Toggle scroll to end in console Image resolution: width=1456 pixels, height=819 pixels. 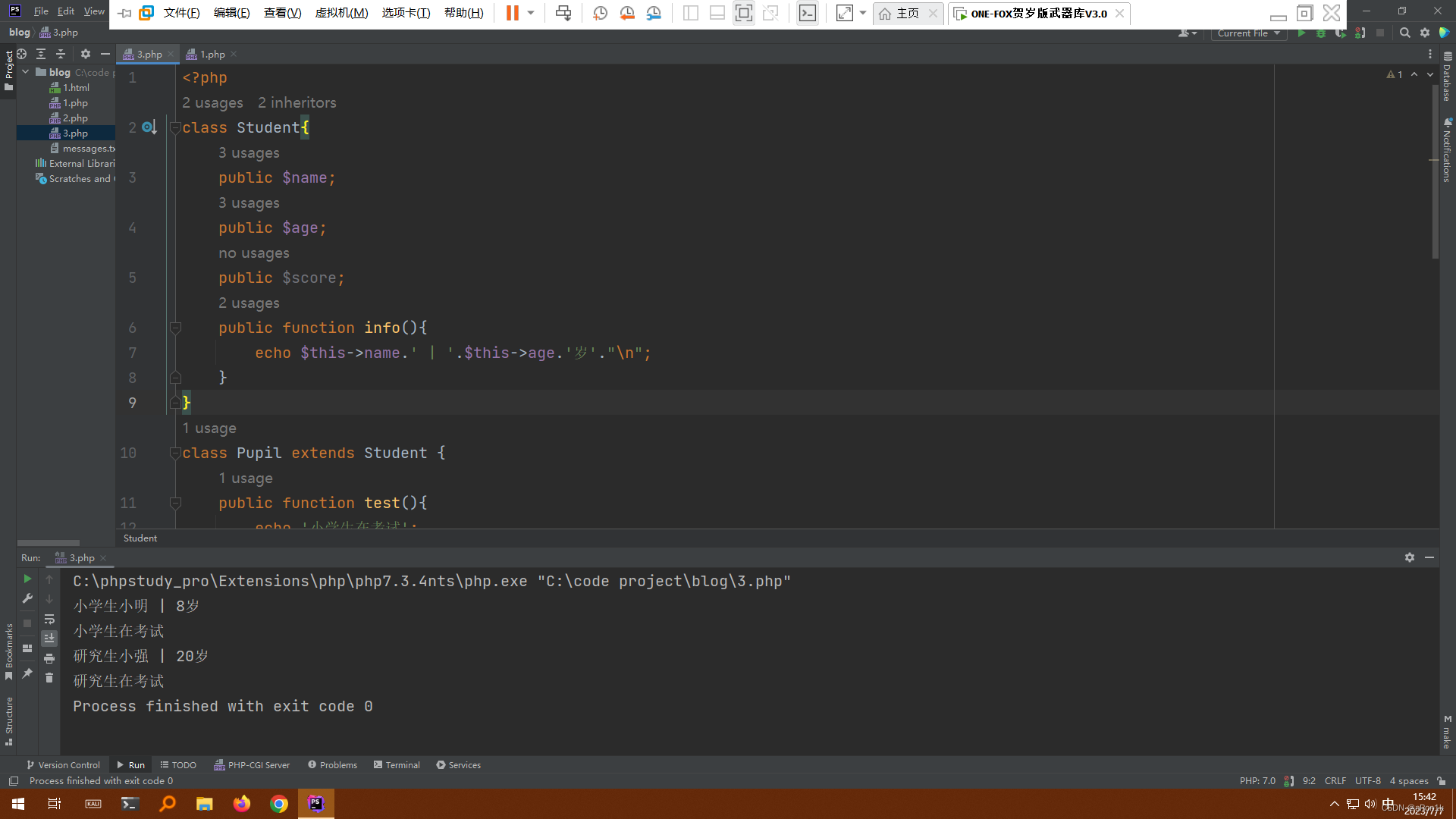coord(49,639)
